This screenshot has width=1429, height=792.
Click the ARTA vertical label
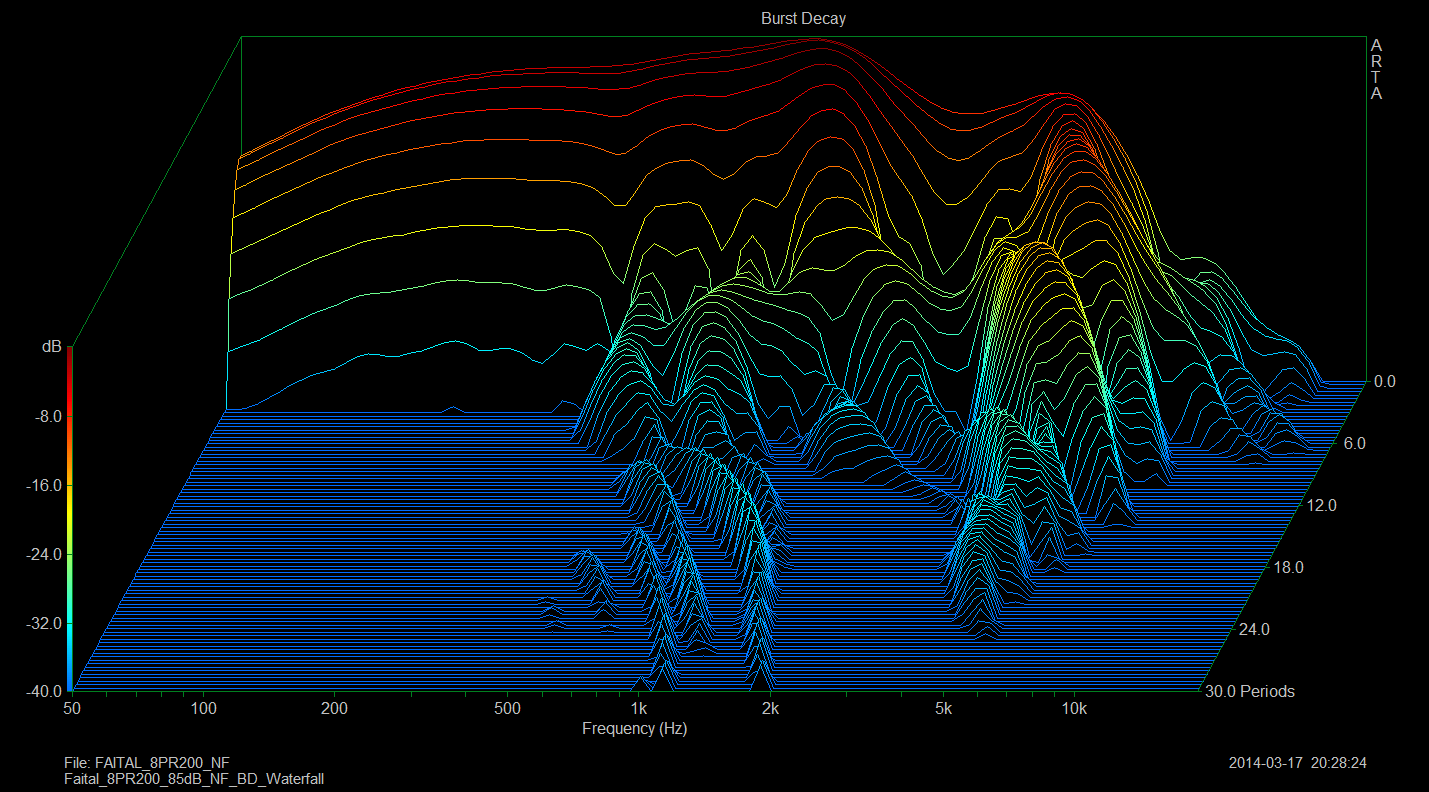[x=1376, y=70]
